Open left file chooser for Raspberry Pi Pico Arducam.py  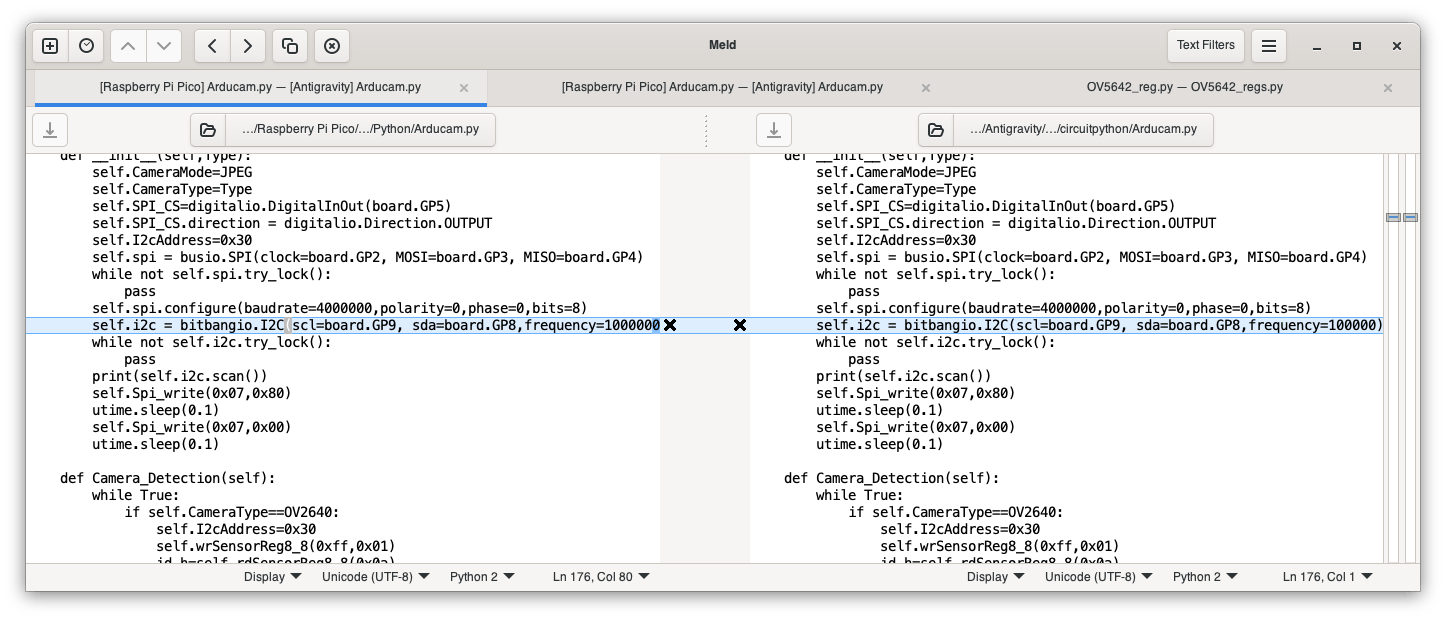[342, 130]
